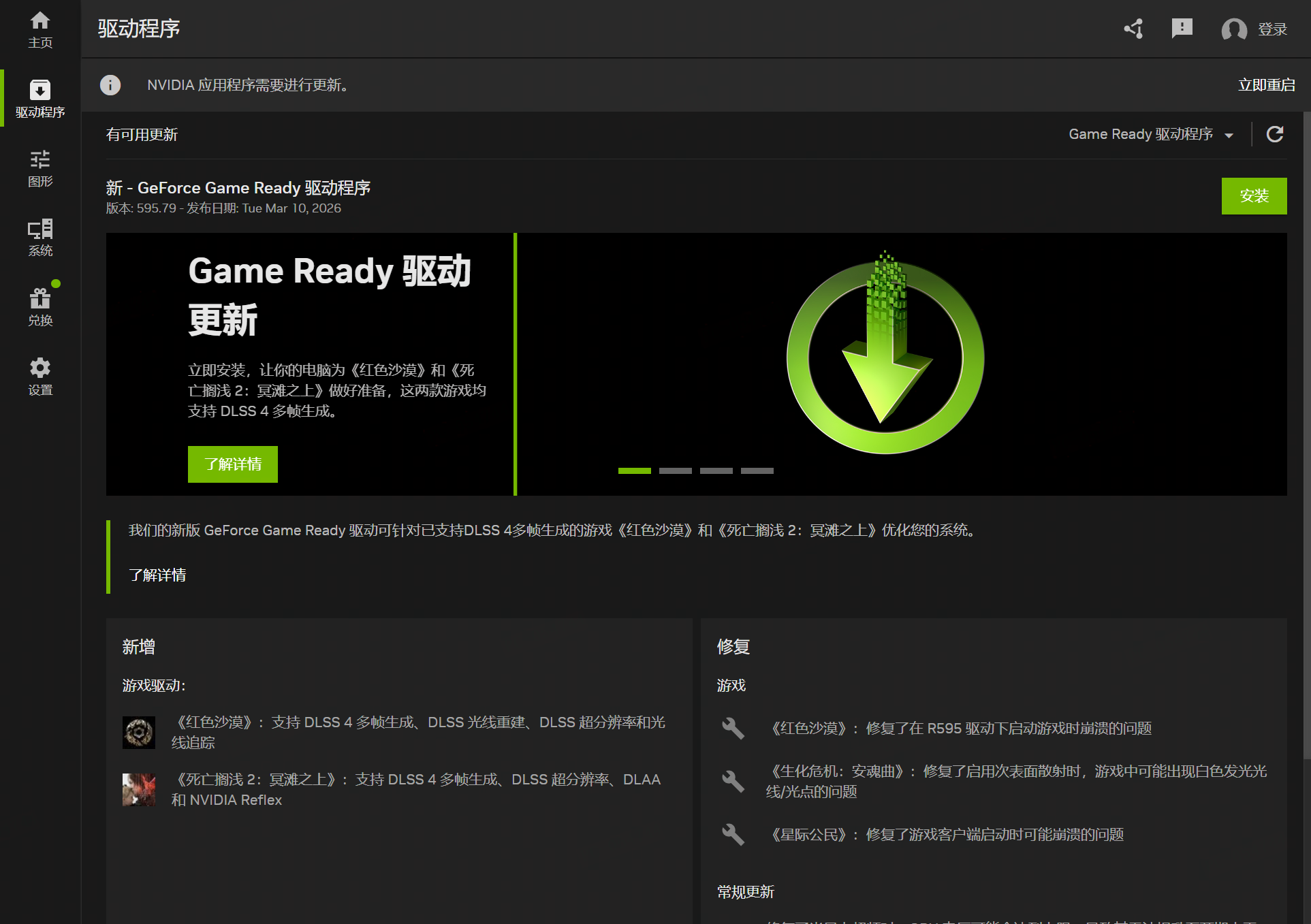
Task: Click 红色沙漠 game thumbnail in 新增
Action: pos(139,733)
